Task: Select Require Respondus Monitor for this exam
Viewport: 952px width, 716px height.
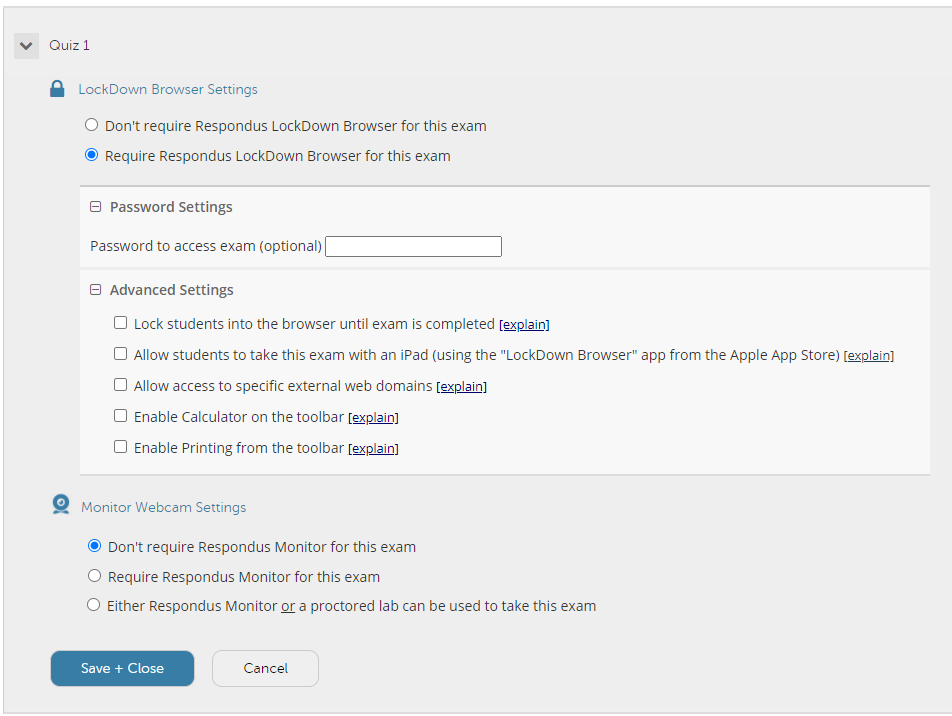Action: (x=94, y=576)
